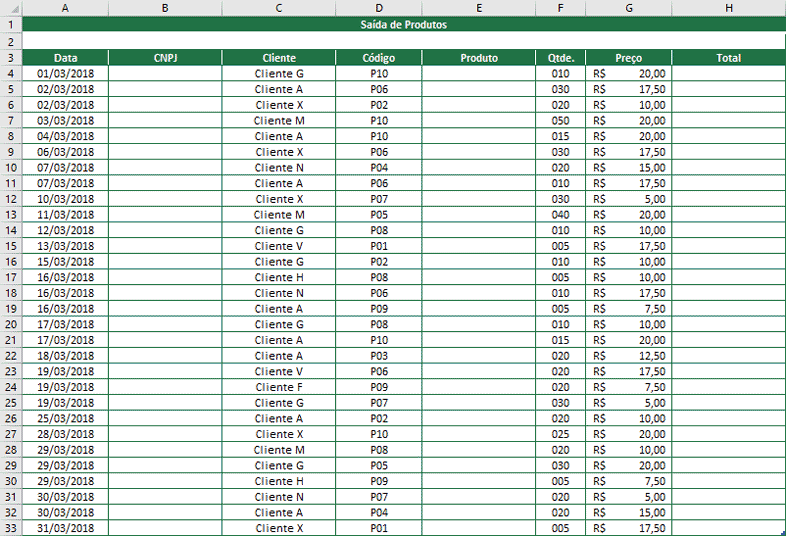Select 'Cliente F' in row 24

pyautogui.click(x=279, y=387)
